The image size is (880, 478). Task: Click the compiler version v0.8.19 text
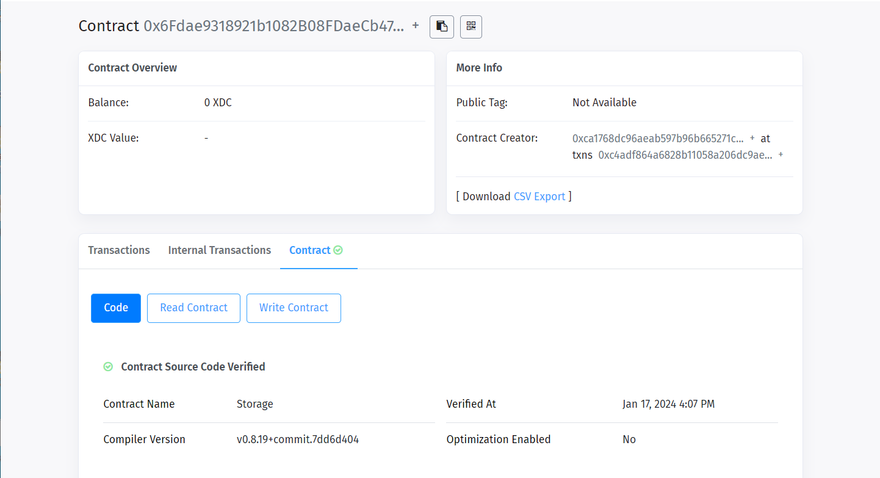click(297, 439)
